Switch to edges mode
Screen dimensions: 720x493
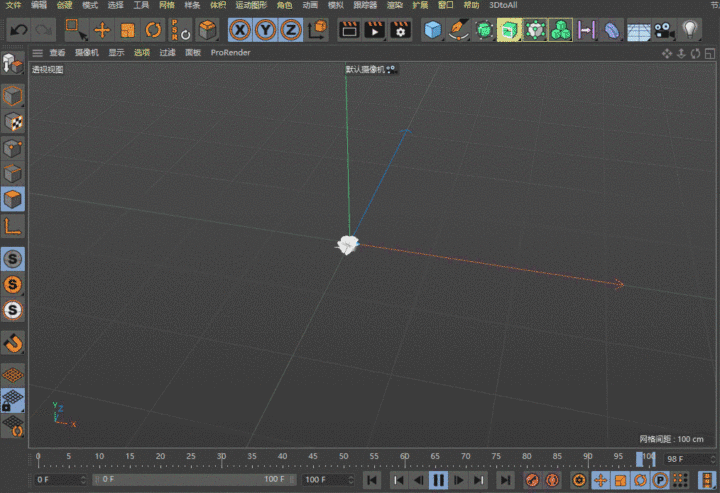tap(12, 174)
